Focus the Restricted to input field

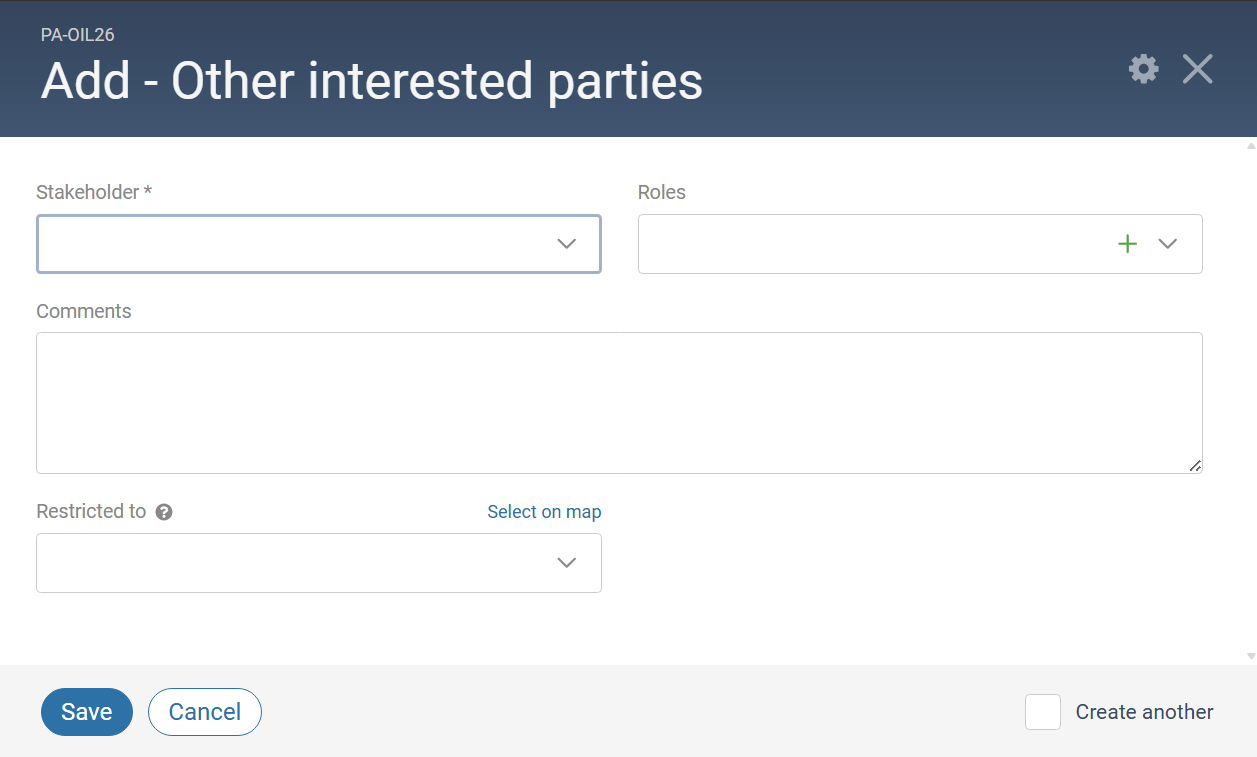tap(319, 563)
